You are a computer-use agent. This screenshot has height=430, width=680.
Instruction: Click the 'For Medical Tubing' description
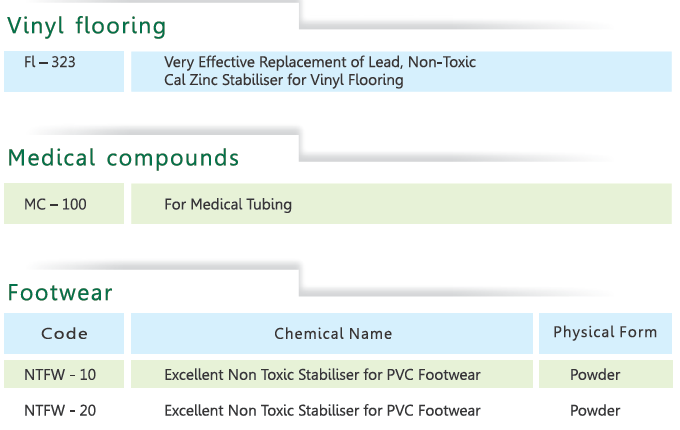pyautogui.click(x=228, y=204)
